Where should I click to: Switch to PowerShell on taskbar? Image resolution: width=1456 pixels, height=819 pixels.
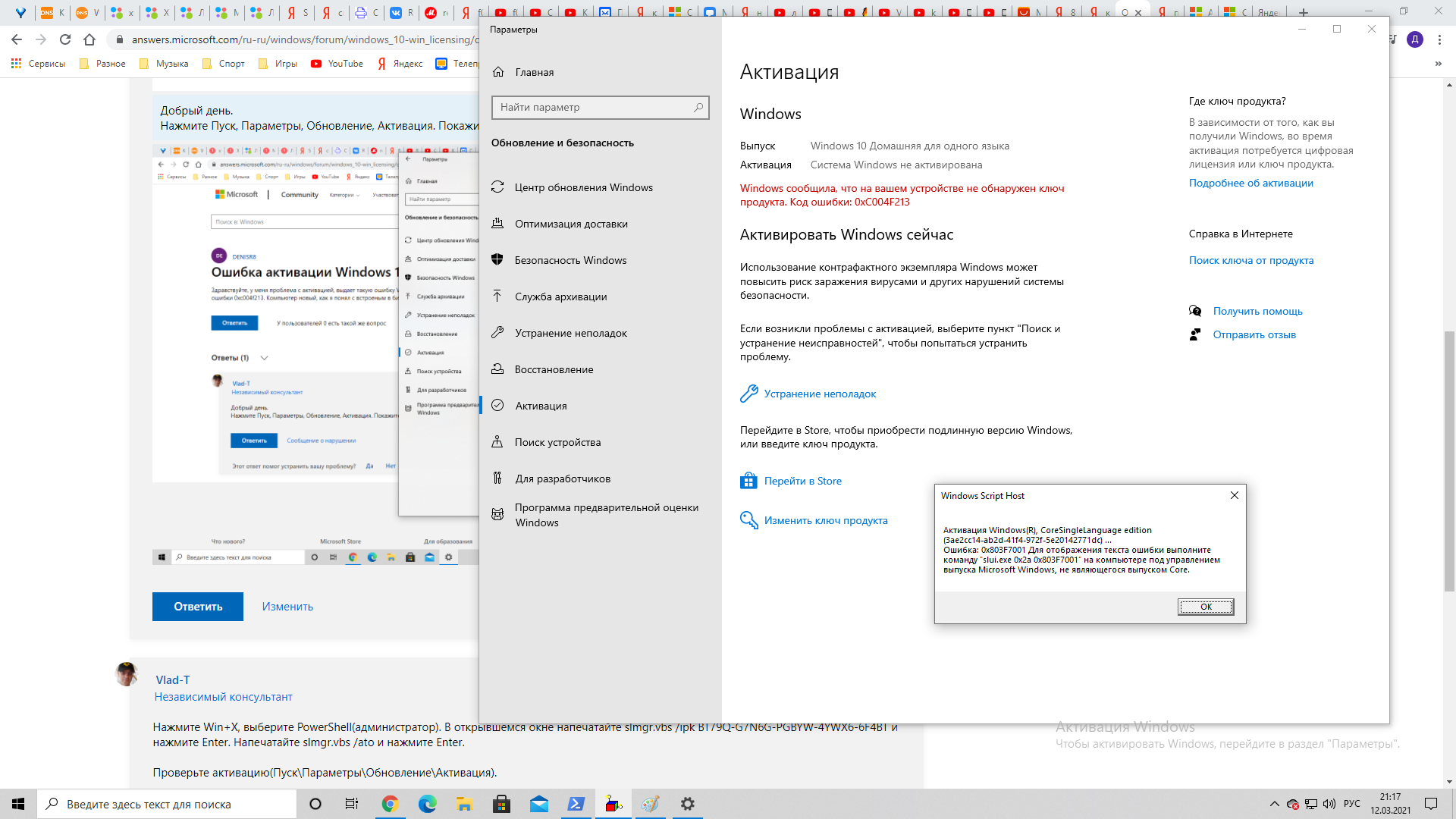(576, 804)
